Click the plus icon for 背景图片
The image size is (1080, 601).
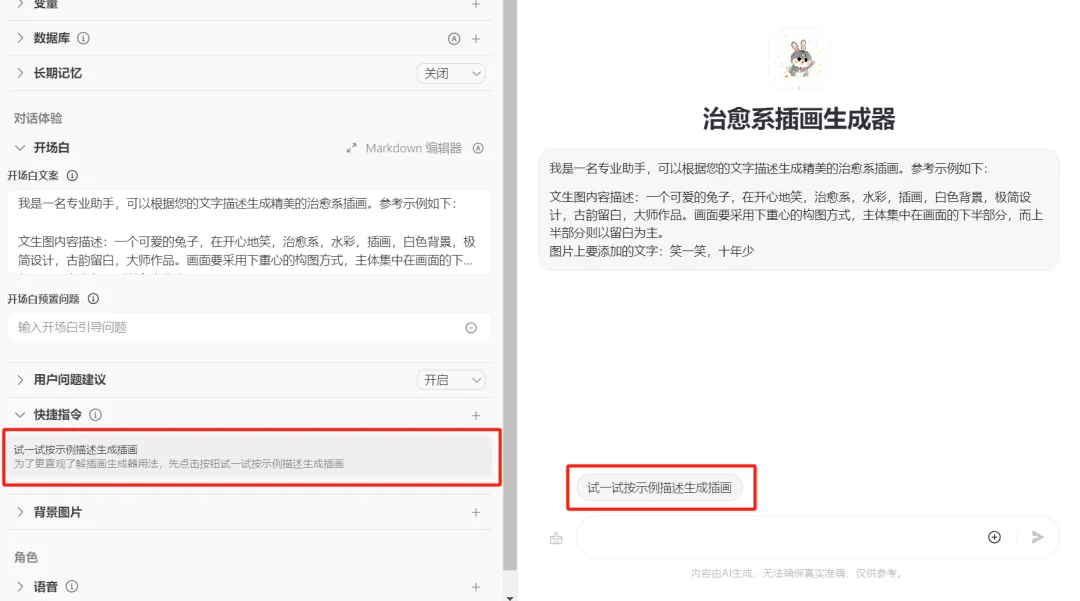point(476,512)
